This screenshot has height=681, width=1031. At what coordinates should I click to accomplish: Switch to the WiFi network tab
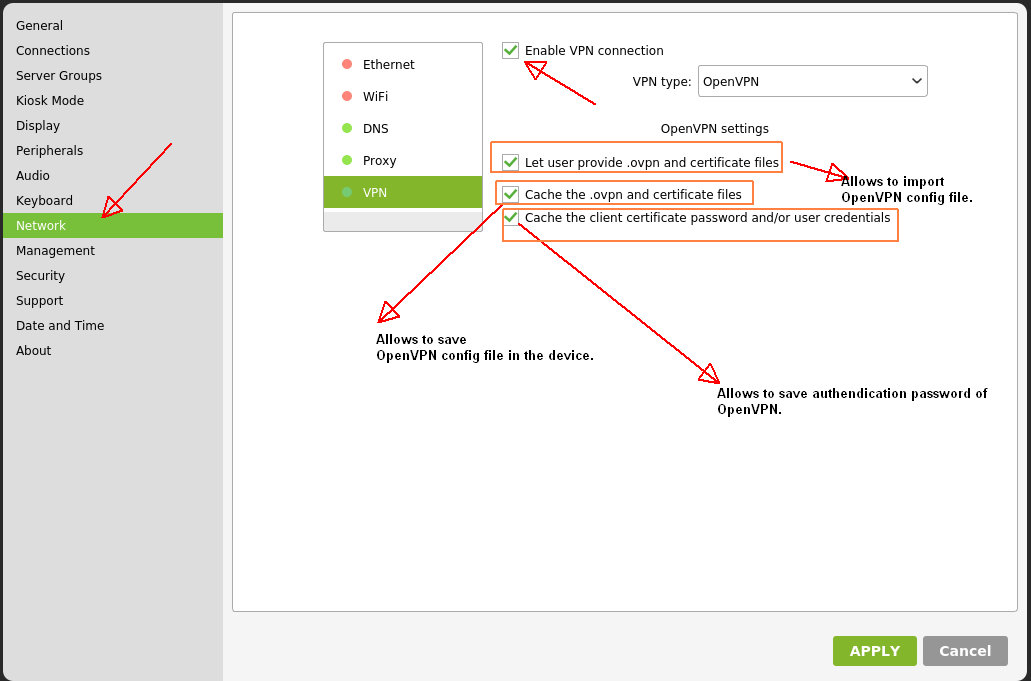click(403, 97)
